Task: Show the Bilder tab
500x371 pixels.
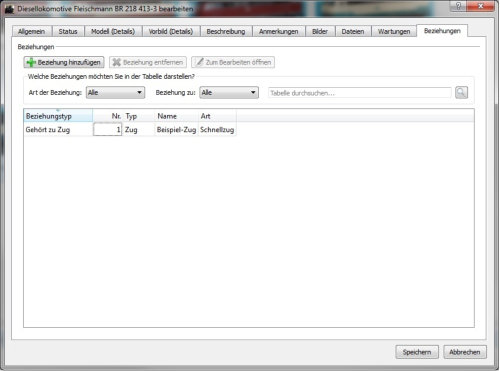Action: point(320,31)
